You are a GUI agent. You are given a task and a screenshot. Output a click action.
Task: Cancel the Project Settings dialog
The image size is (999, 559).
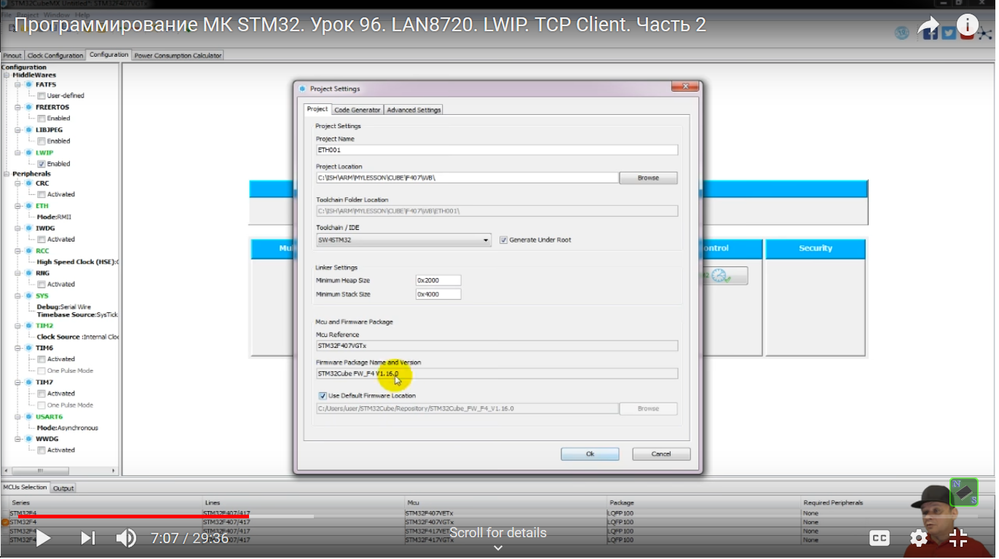[661, 454]
